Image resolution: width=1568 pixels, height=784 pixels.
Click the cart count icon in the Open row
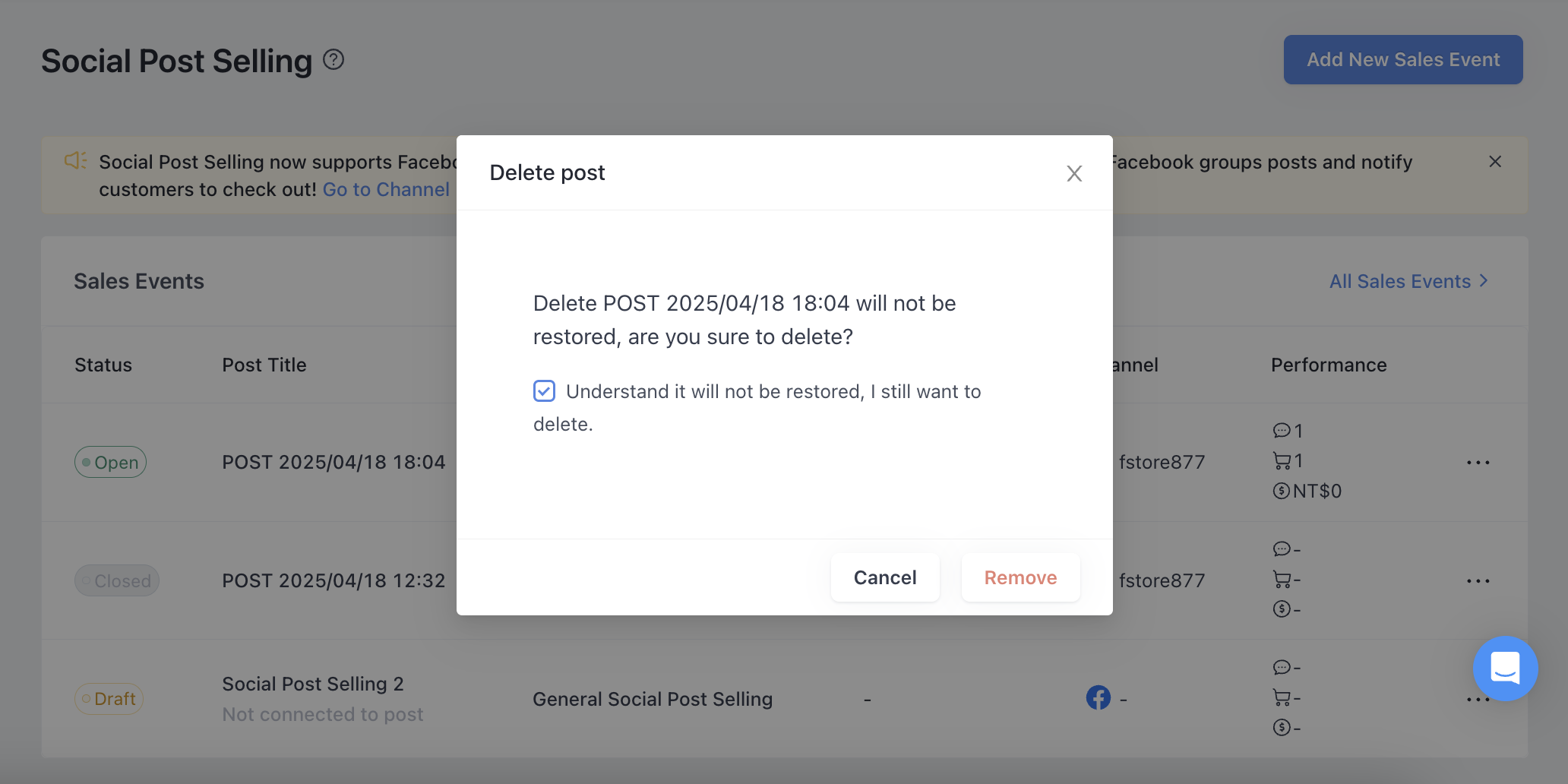click(1282, 460)
